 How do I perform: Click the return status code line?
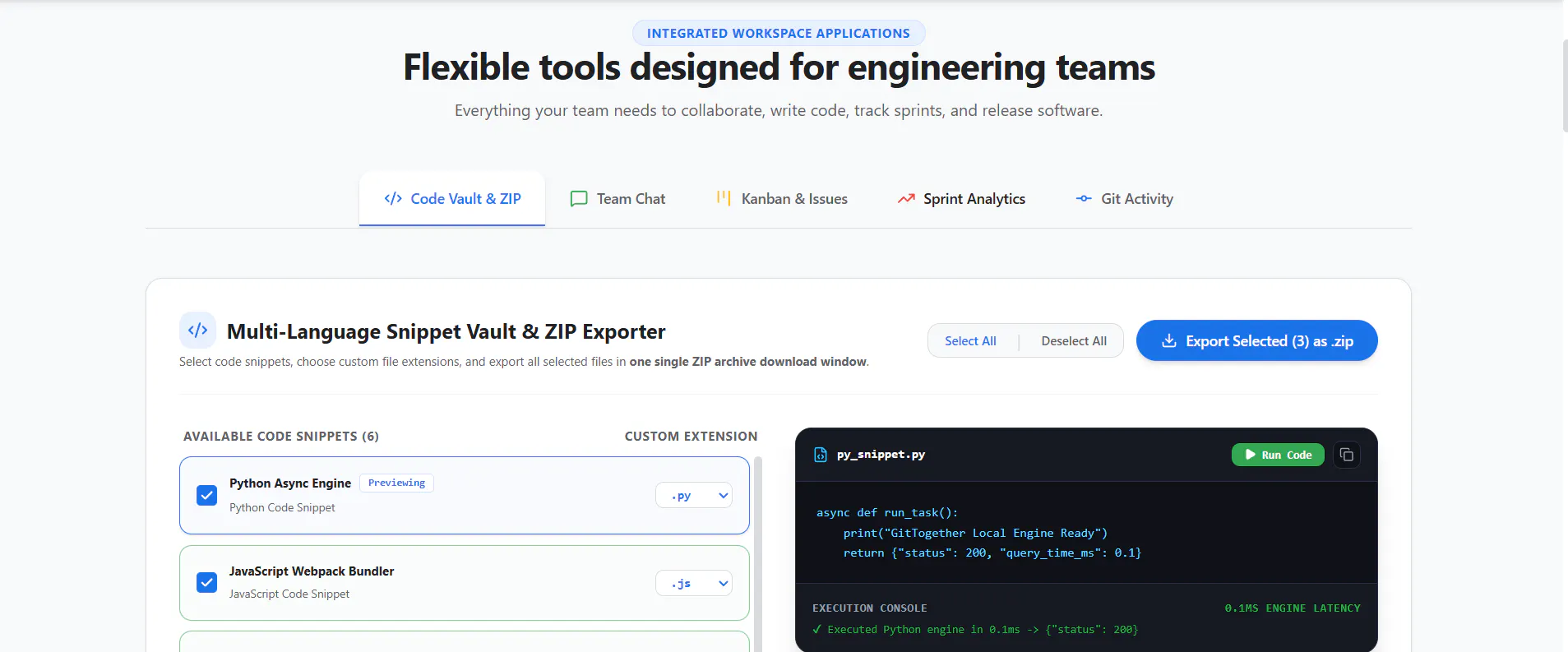pos(992,553)
